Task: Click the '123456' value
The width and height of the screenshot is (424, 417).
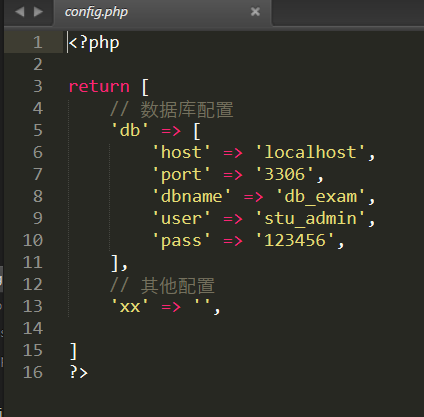Action: tap(295, 240)
